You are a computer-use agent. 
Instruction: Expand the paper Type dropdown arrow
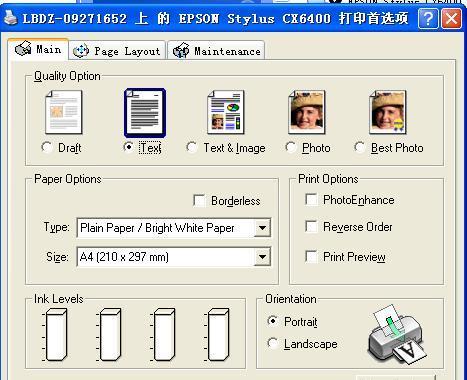click(x=262, y=228)
